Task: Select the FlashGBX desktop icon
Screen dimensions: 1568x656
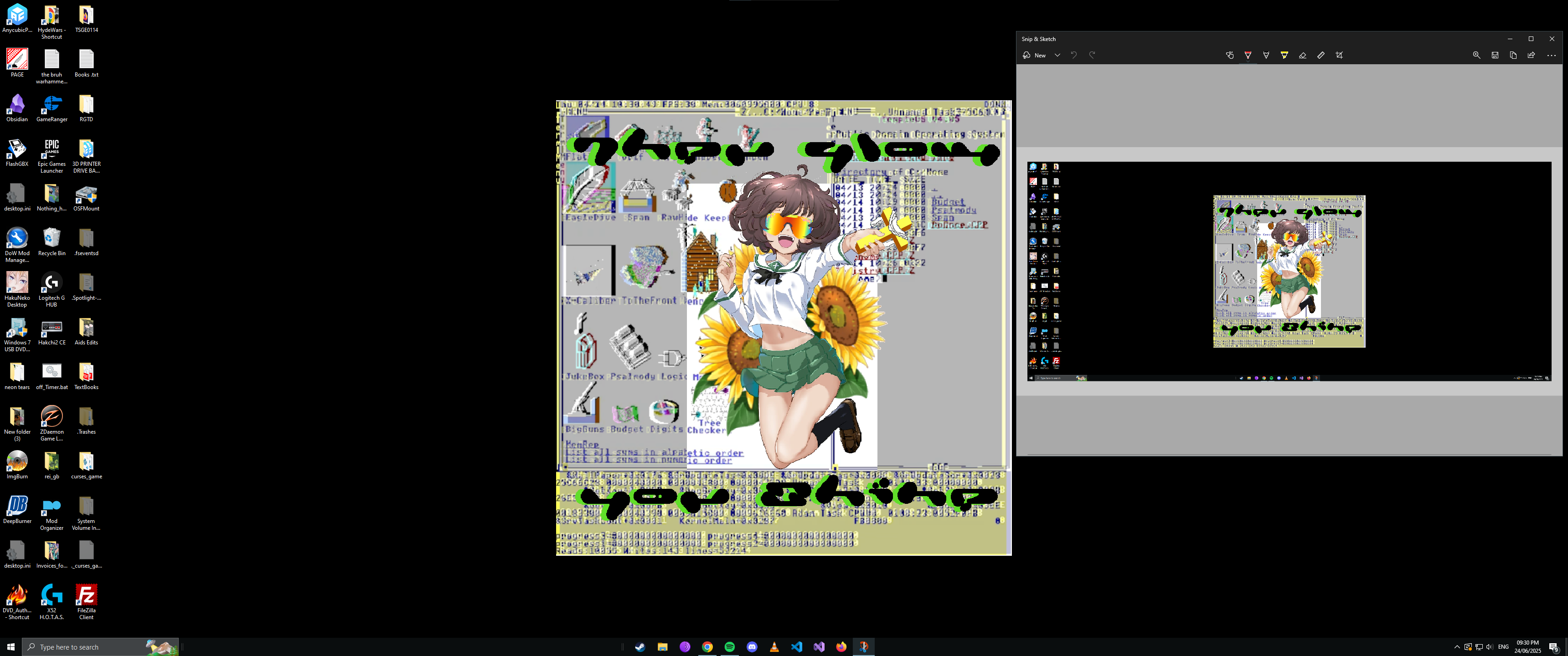Action: tap(17, 153)
